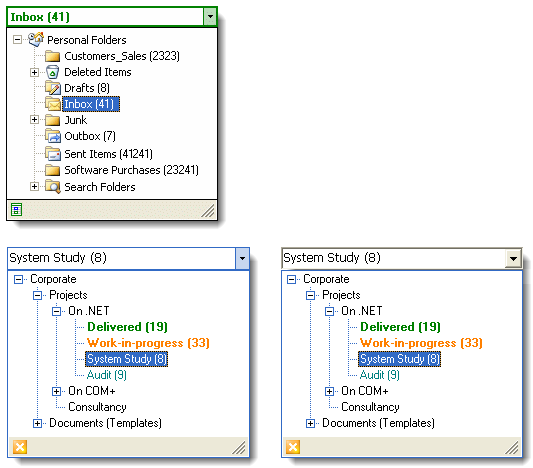Viewport: 533px width, 468px height.
Task: Click the Sent Items folder icon
Action: (x=53, y=154)
